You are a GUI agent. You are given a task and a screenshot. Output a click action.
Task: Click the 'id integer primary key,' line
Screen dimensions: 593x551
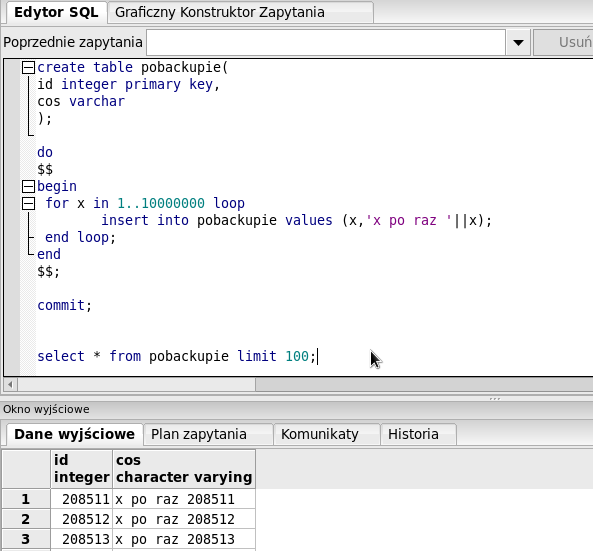tap(129, 84)
